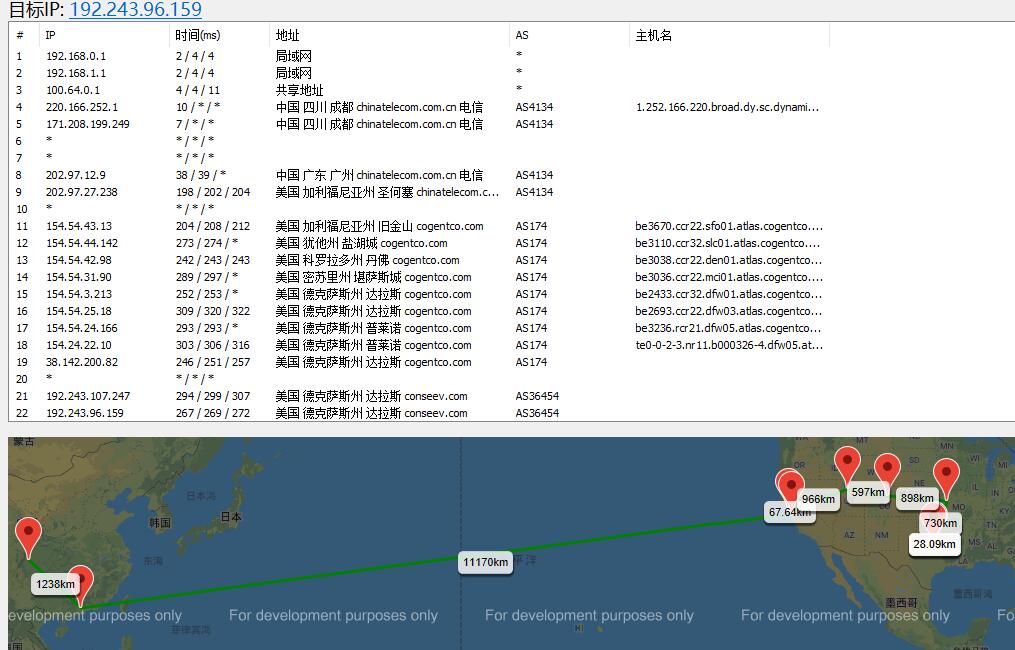Select the row with IP 202.97.12.9
The image size is (1015, 650).
[421, 175]
